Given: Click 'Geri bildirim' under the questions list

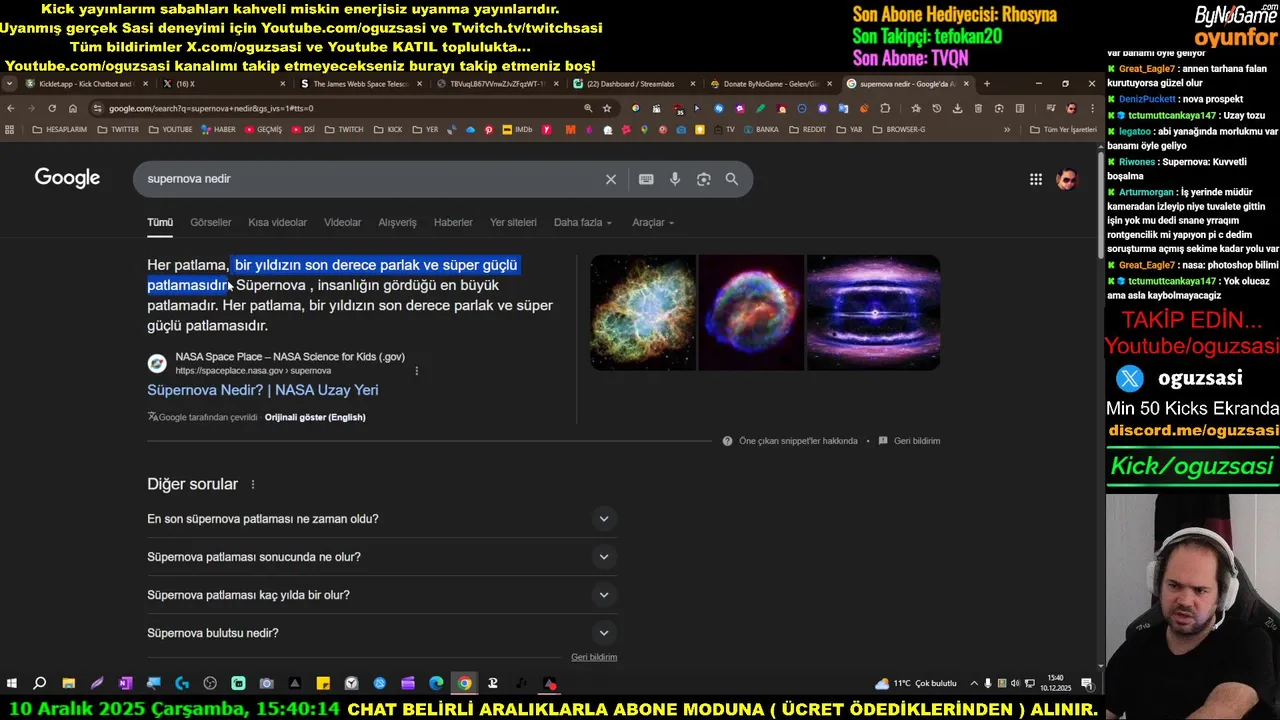Looking at the screenshot, I should coord(594,657).
